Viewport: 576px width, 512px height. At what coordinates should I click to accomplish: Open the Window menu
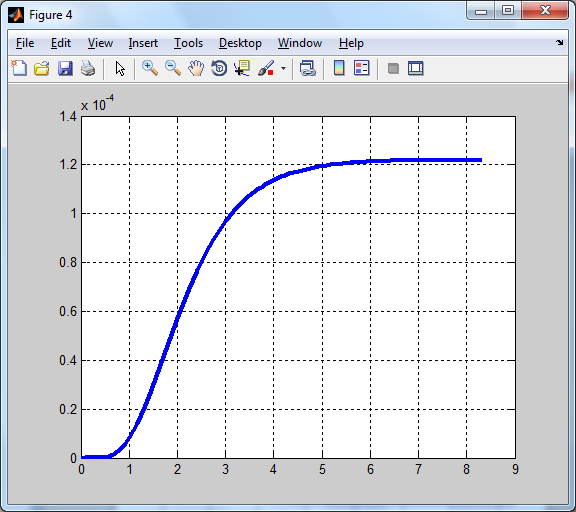(x=300, y=43)
